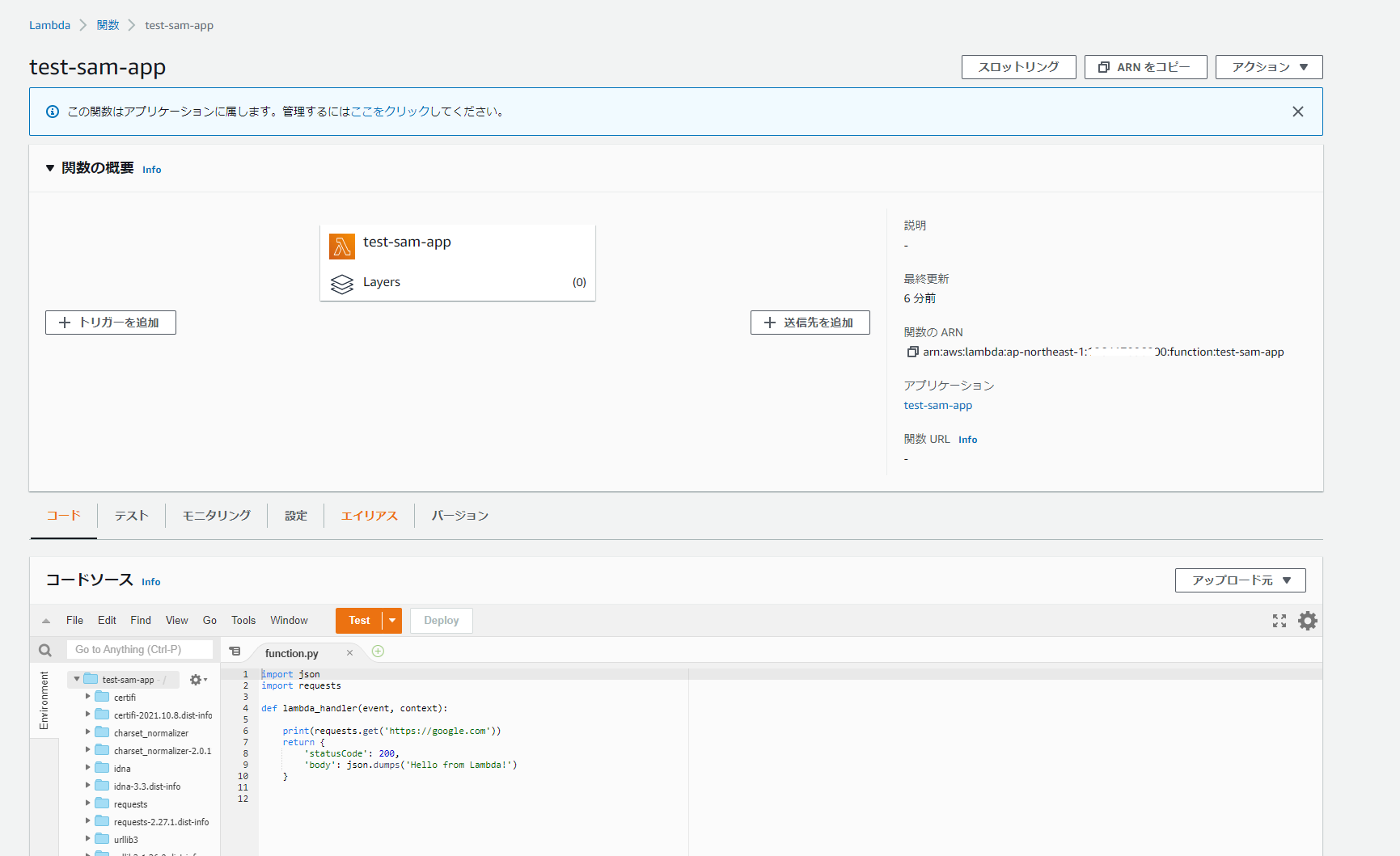The width and height of the screenshot is (1400, 856).
Task: Click the tab list icon beside function.py
Action: tap(235, 651)
